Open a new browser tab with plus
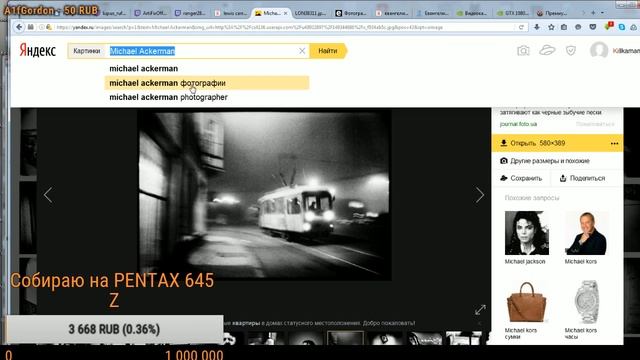Screen dimensions: 640x360 point(593,13)
